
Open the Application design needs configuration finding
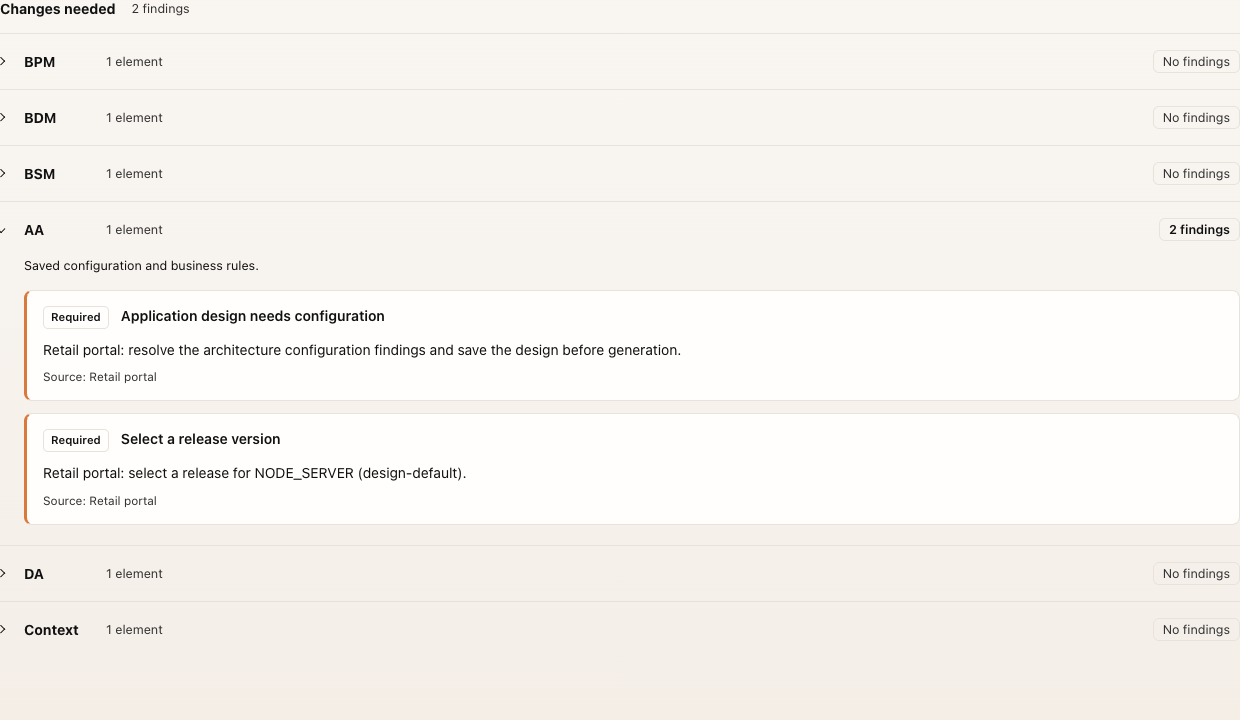[x=632, y=346]
